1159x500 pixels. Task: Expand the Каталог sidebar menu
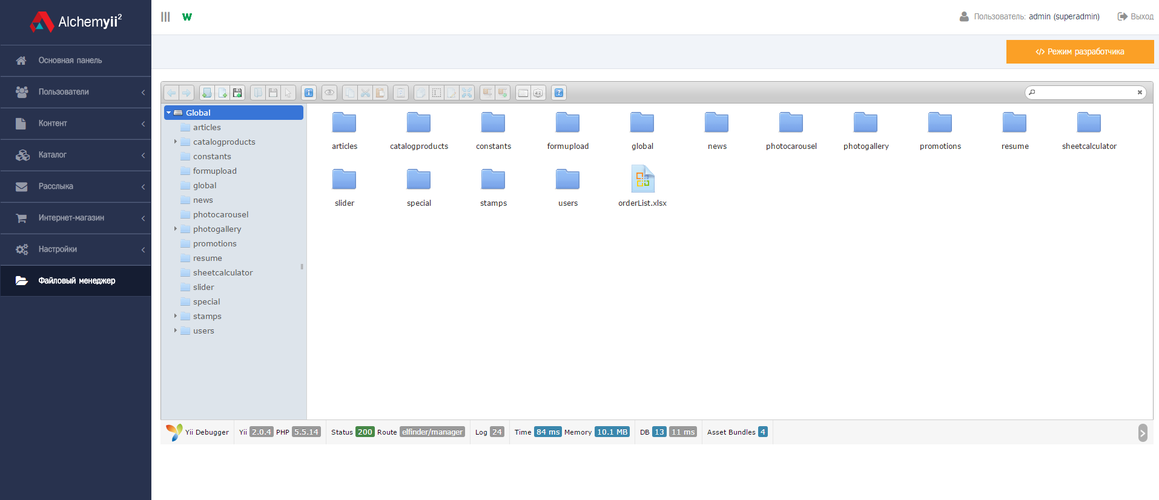(x=75, y=155)
